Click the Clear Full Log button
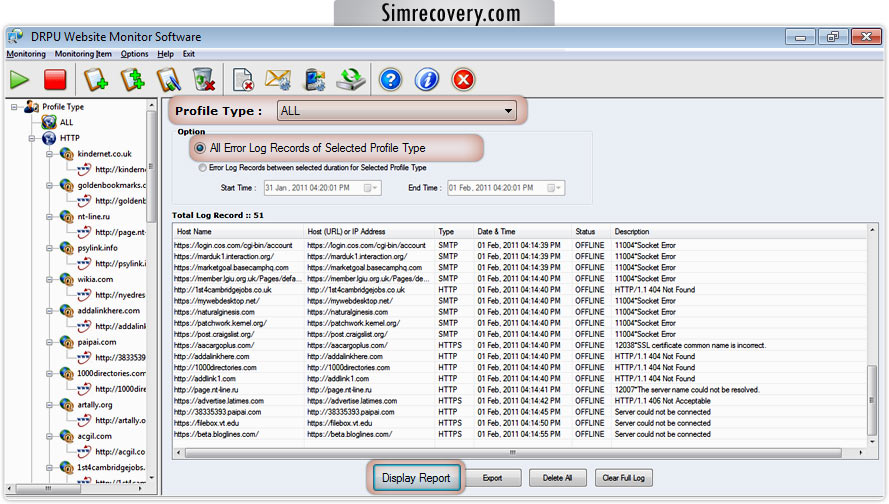 point(623,478)
